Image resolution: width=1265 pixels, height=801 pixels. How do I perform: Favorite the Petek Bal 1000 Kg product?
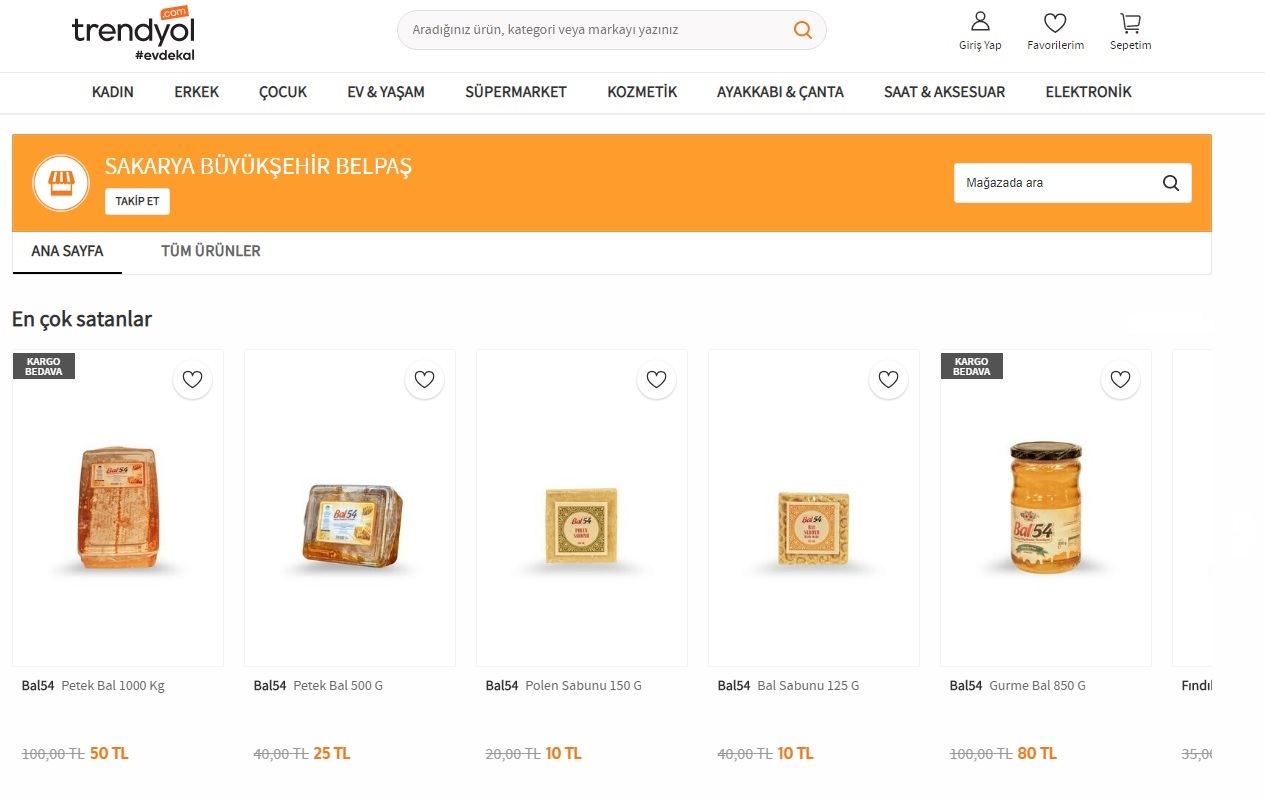pyautogui.click(x=193, y=380)
